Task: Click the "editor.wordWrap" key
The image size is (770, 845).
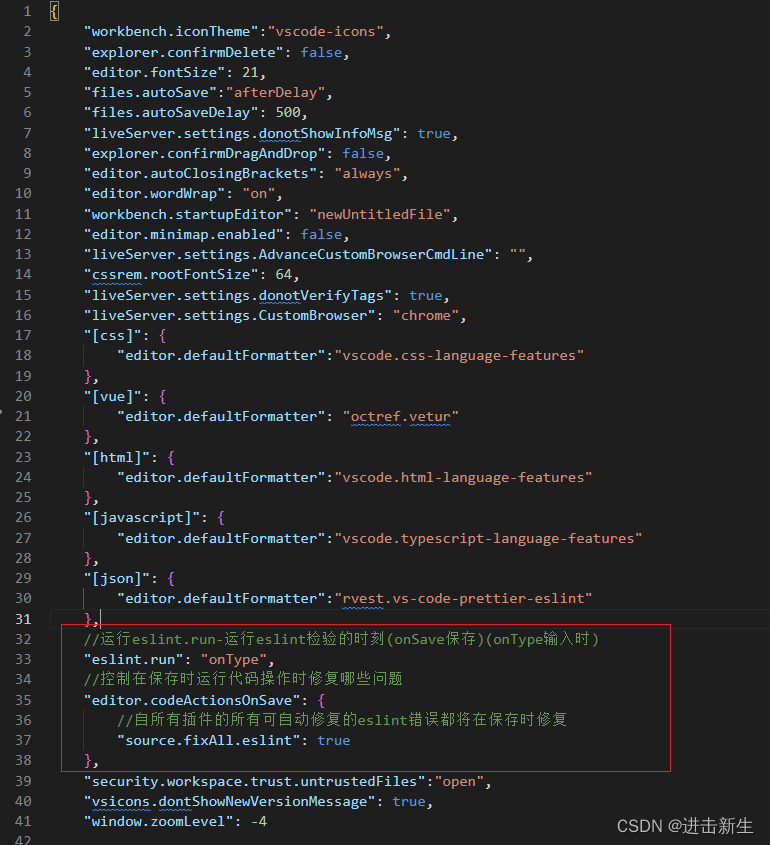Action: pos(154,193)
